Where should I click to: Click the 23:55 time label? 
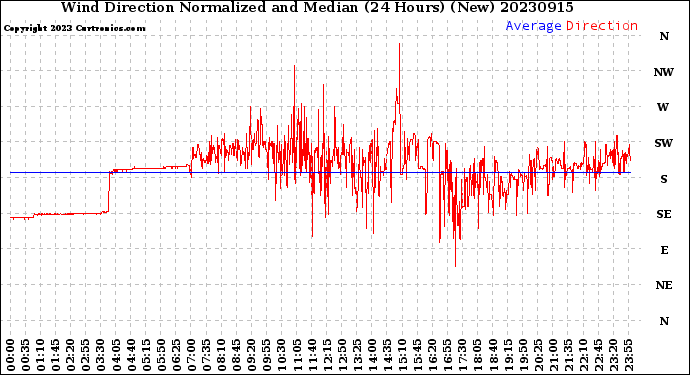pyautogui.click(x=628, y=355)
